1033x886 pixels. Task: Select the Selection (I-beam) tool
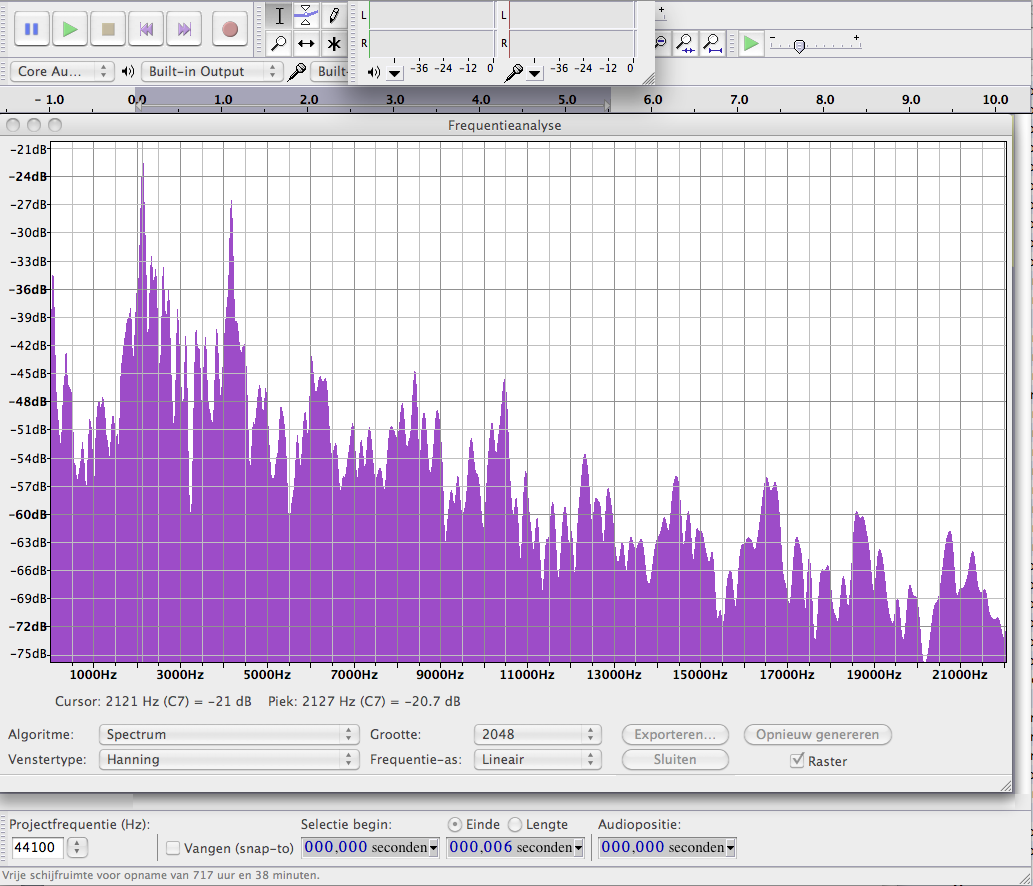pos(279,16)
